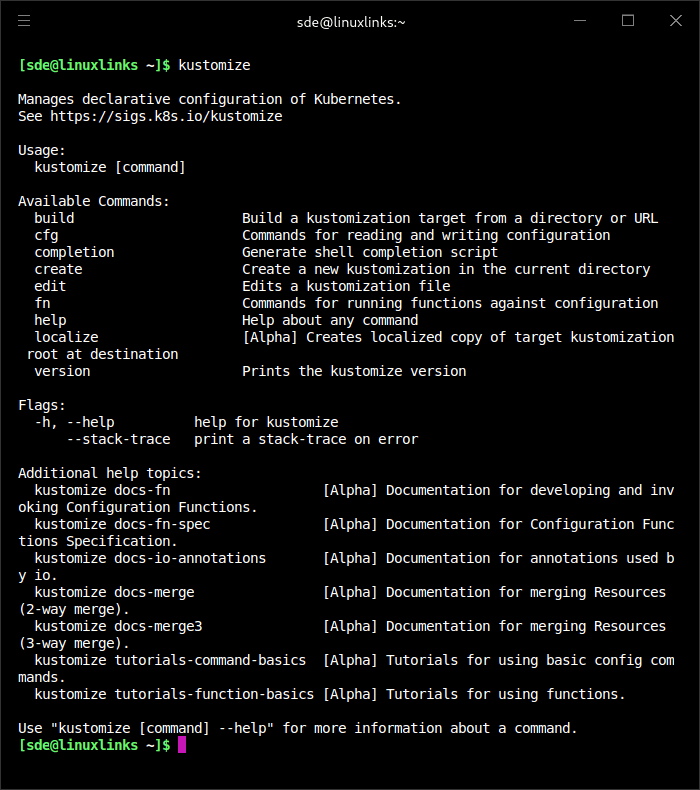Screen dimensions: 700x790
Task: Click the window title sde@linuxlinks:~
Action: [351, 23]
